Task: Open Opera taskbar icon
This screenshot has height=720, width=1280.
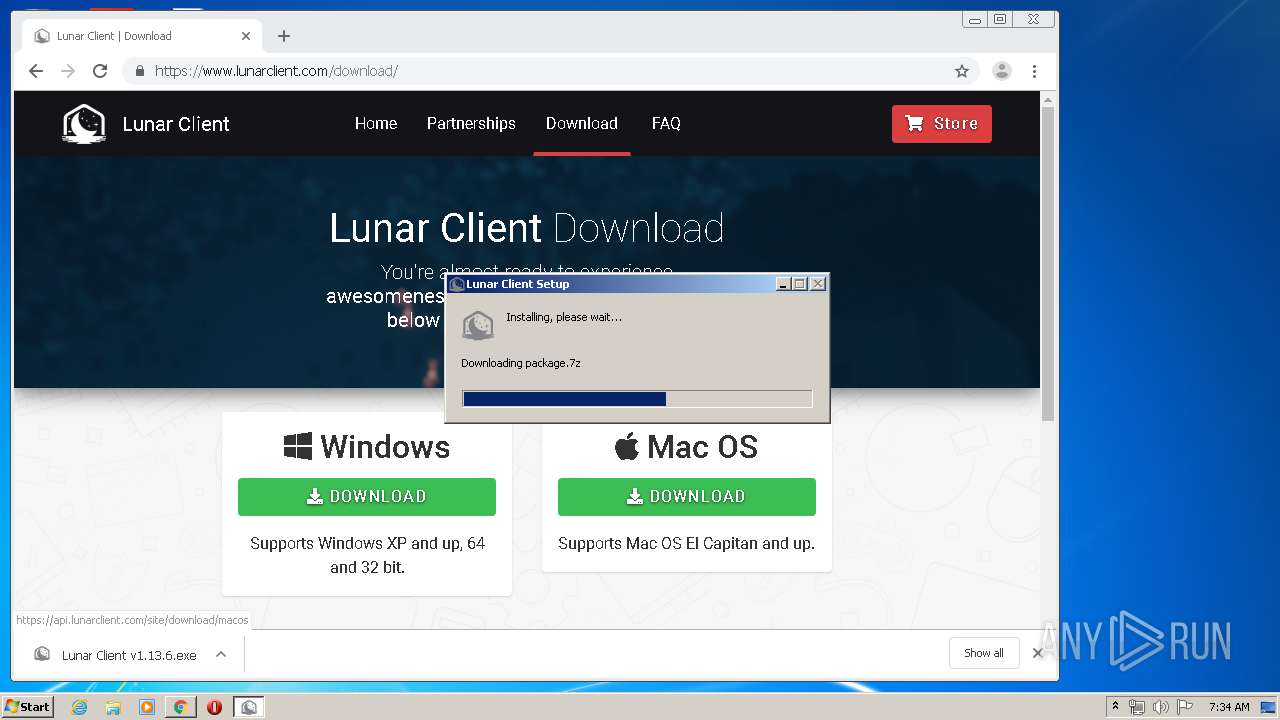Action: (214, 707)
